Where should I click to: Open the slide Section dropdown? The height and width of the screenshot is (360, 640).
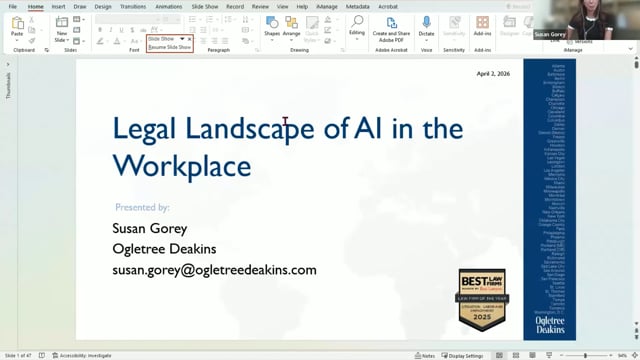(78, 41)
